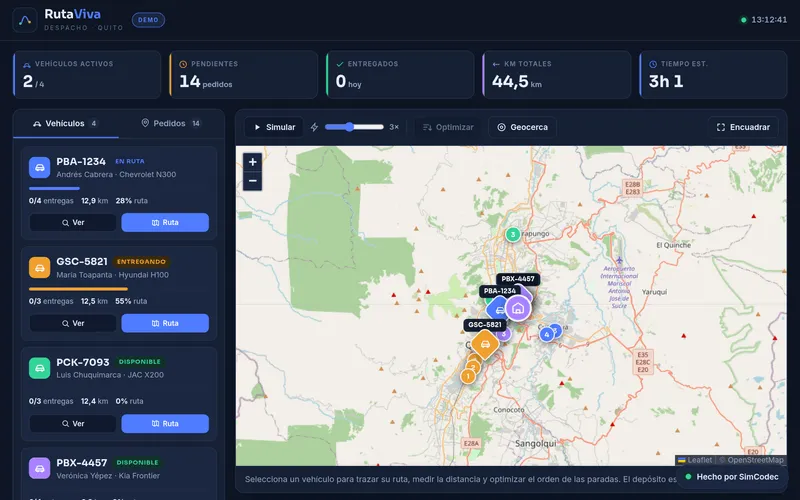Click Ver for PCK-7093
The image size is (800, 500).
[x=73, y=423]
